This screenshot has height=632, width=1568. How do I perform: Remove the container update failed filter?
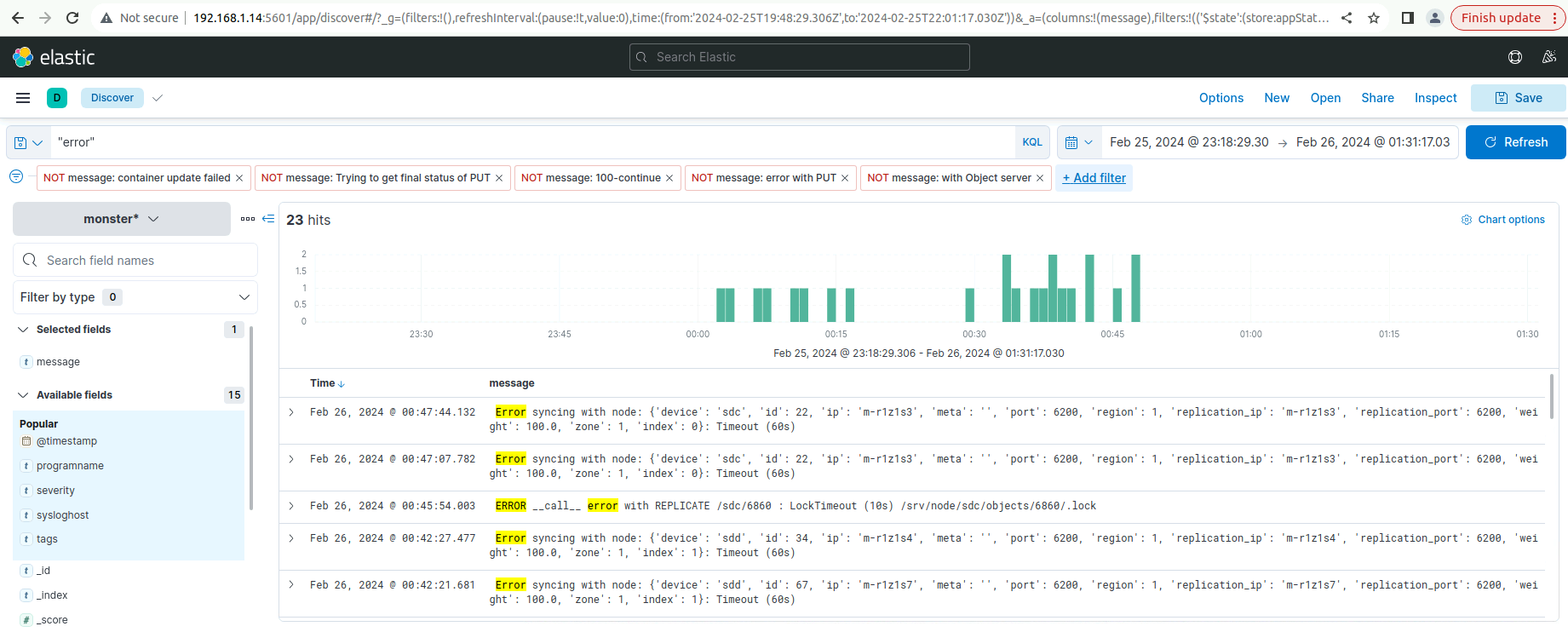[x=239, y=178]
